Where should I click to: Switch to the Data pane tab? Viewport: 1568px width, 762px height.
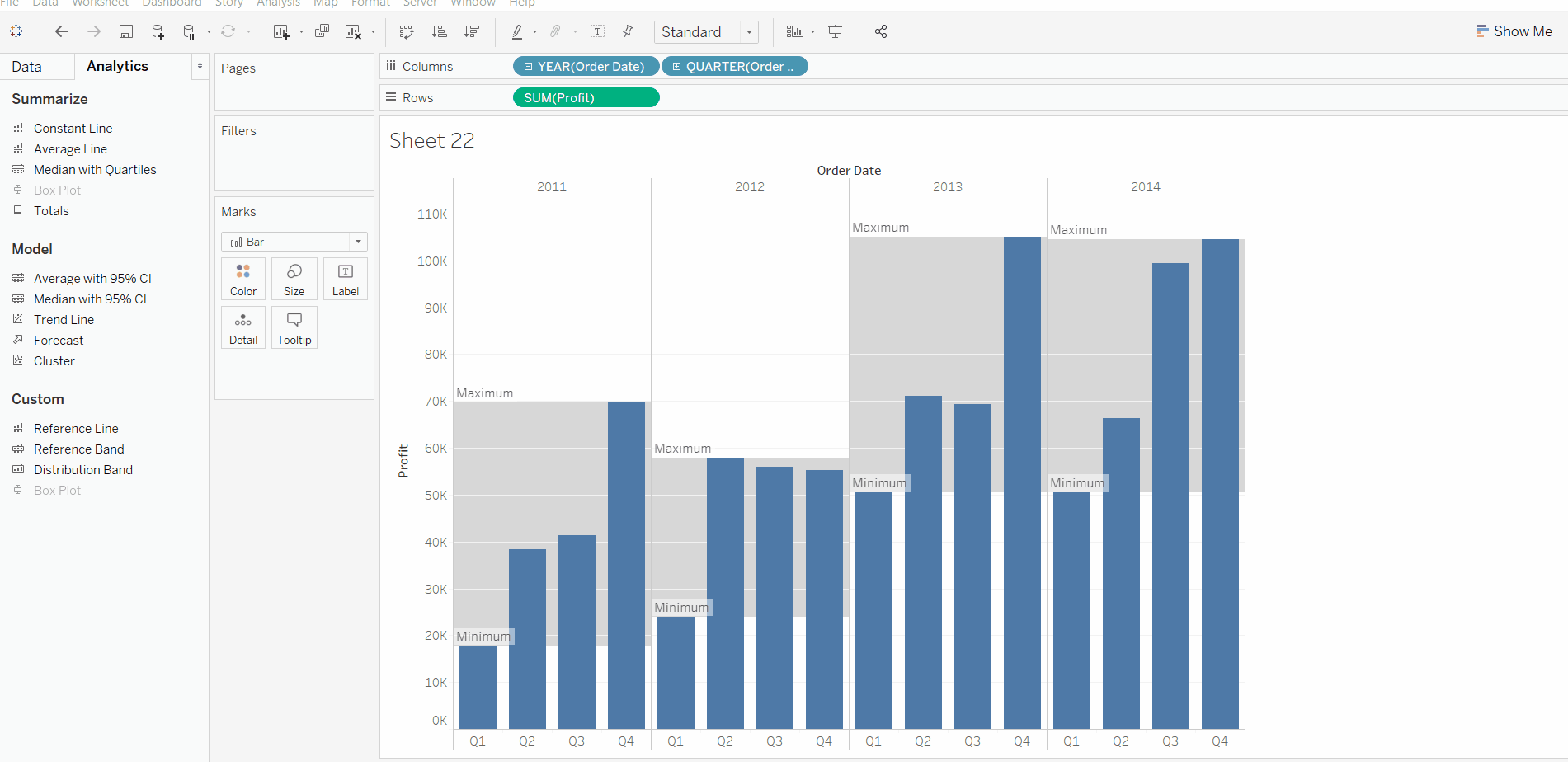pos(26,67)
